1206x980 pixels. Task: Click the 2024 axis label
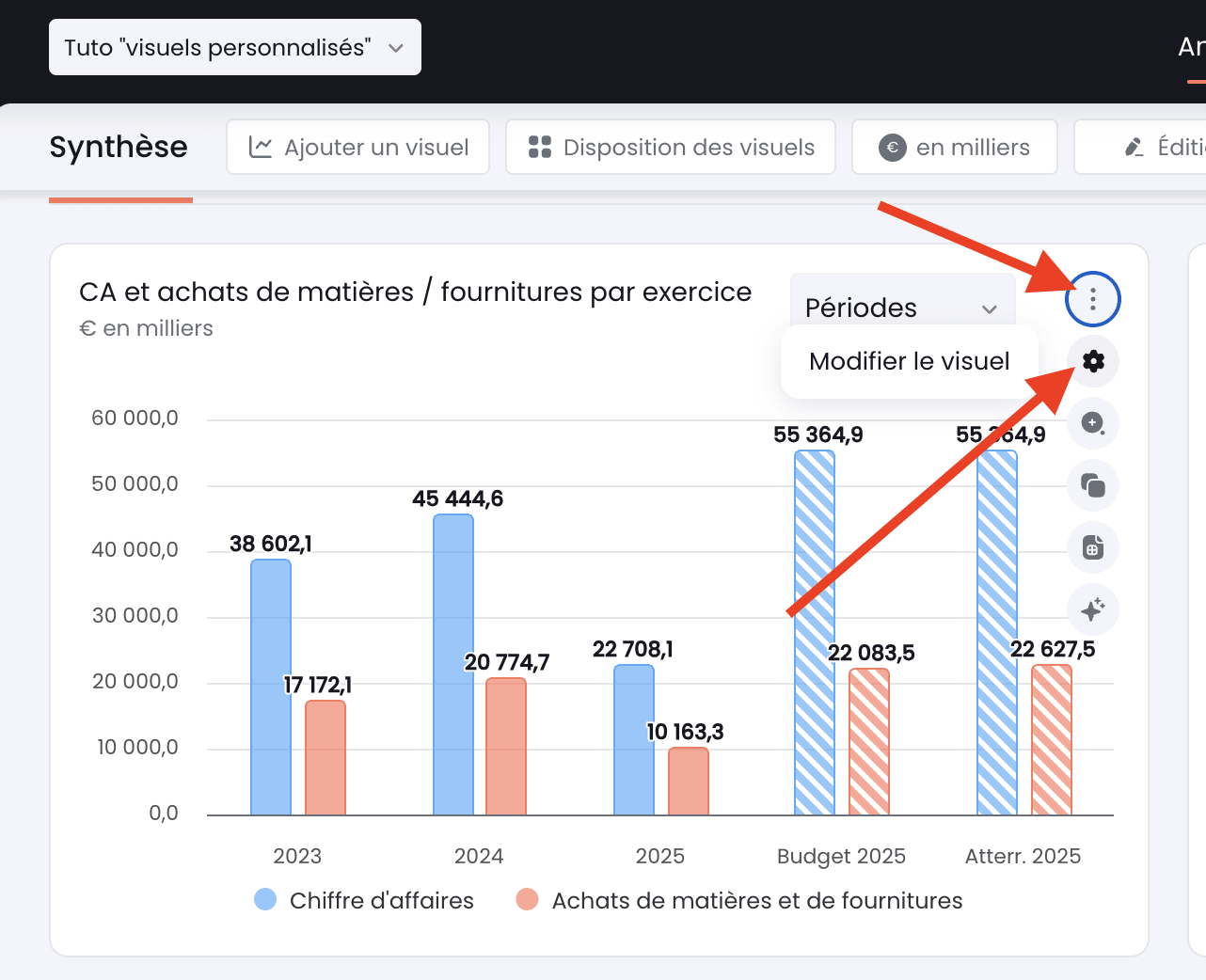479,856
